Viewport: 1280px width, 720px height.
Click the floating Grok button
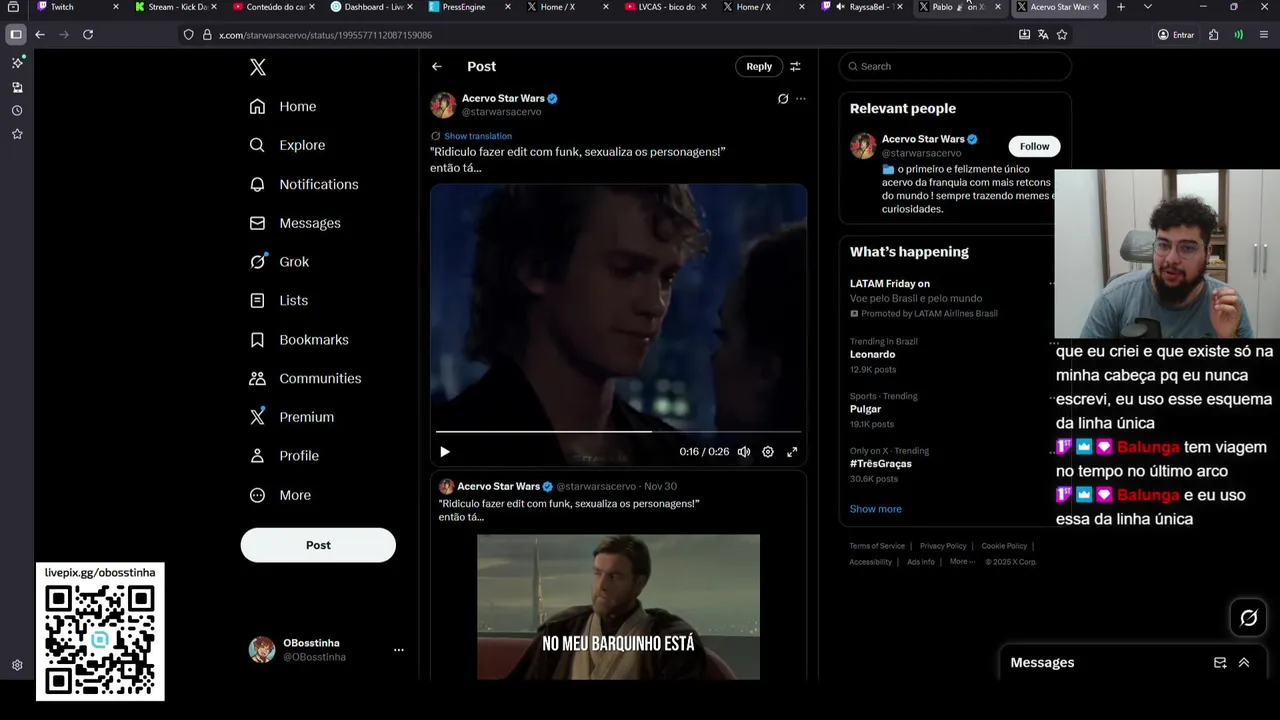pos(1248,618)
